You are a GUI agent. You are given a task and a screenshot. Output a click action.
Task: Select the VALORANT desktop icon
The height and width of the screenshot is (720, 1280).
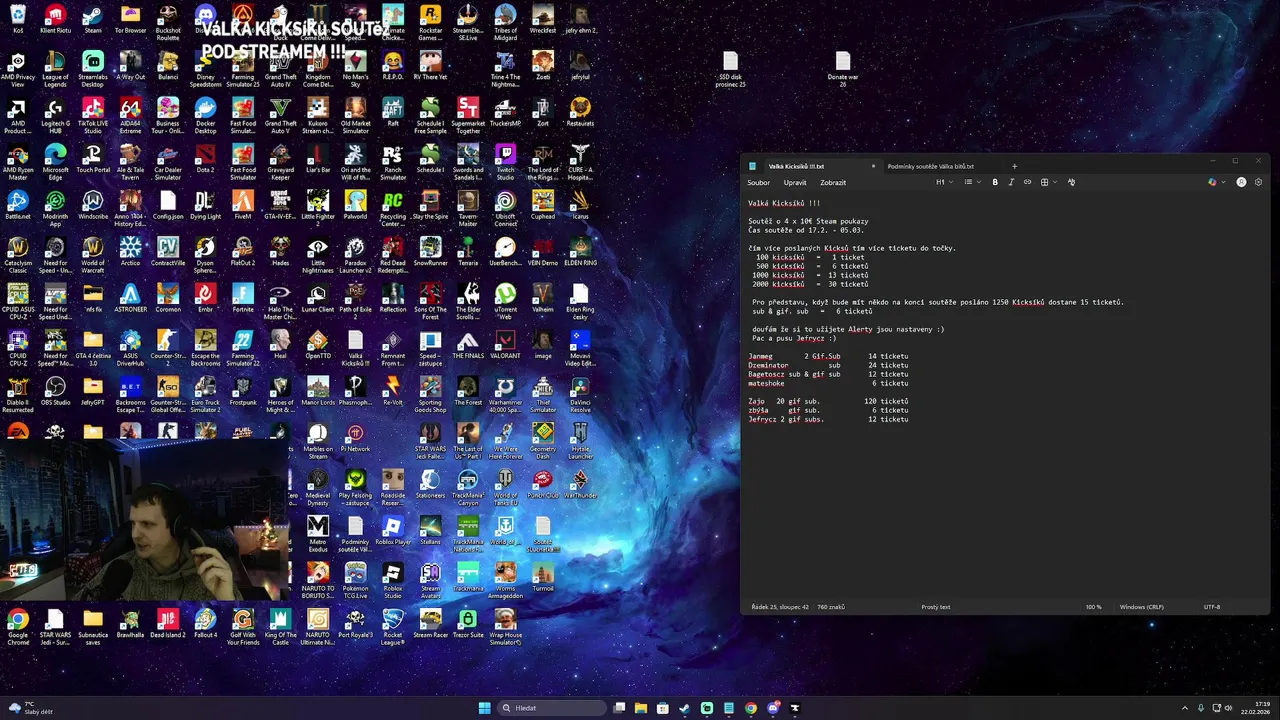pyautogui.click(x=505, y=345)
